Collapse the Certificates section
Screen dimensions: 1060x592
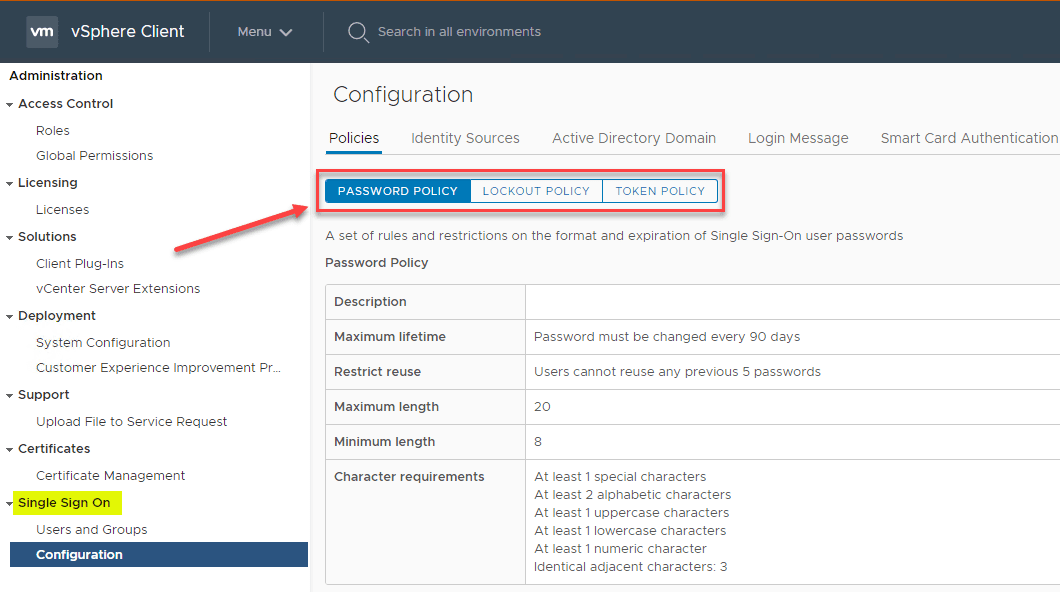coord(10,448)
